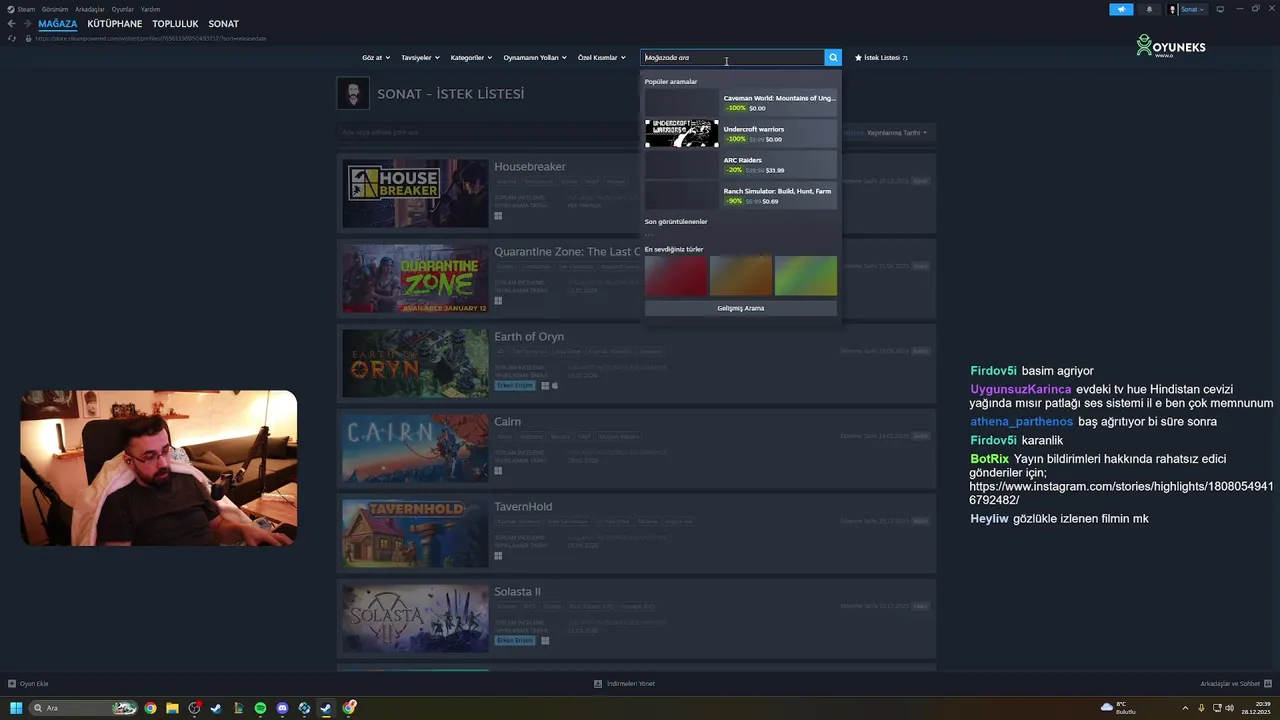Open the Oynamanın Yolları dropdown

click(535, 58)
